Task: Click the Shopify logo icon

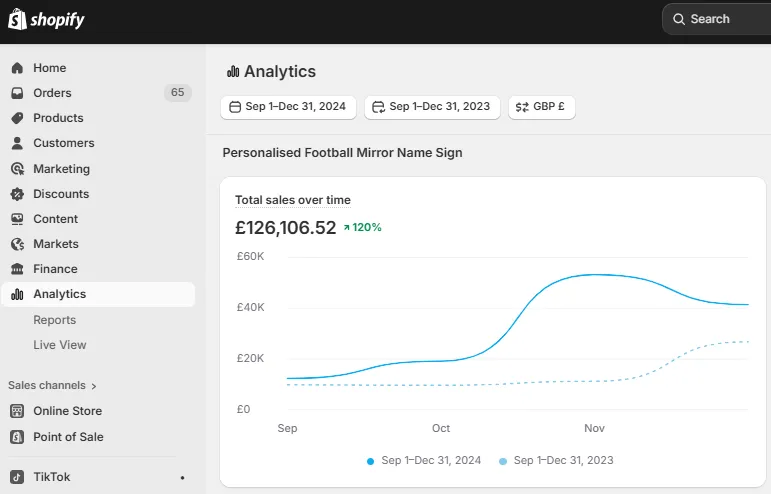Action: [17, 19]
